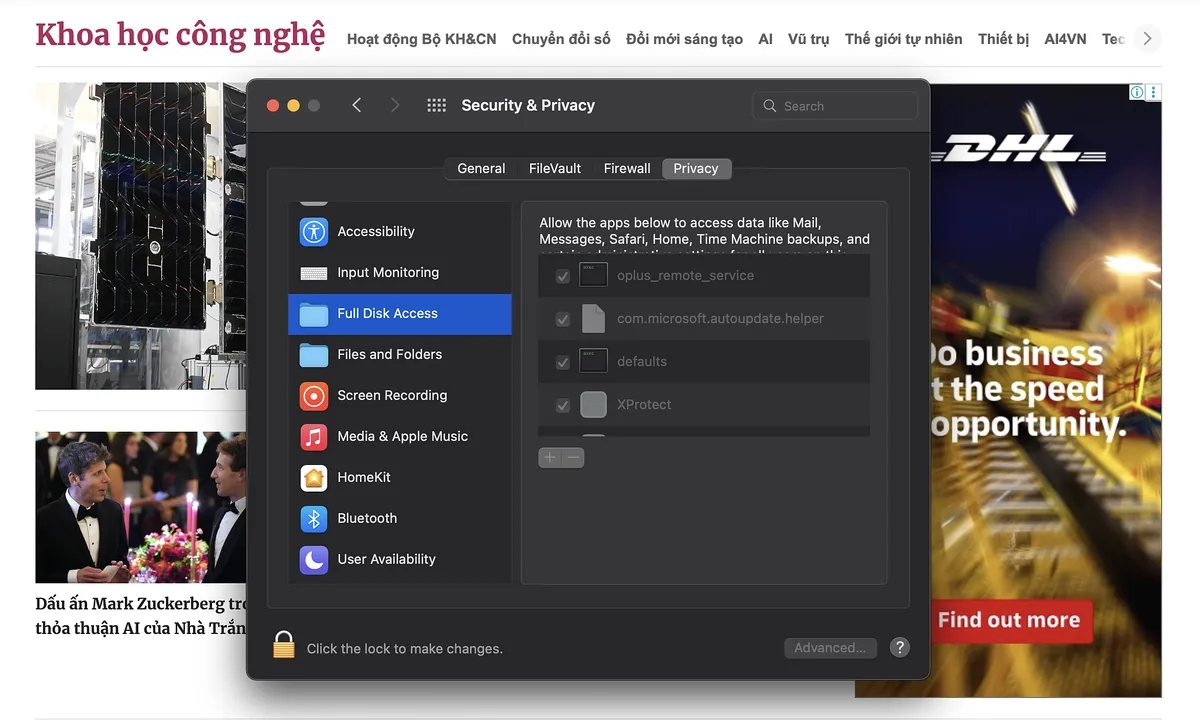Go back with the left arrow
This screenshot has height=720, width=1200.
click(357, 105)
